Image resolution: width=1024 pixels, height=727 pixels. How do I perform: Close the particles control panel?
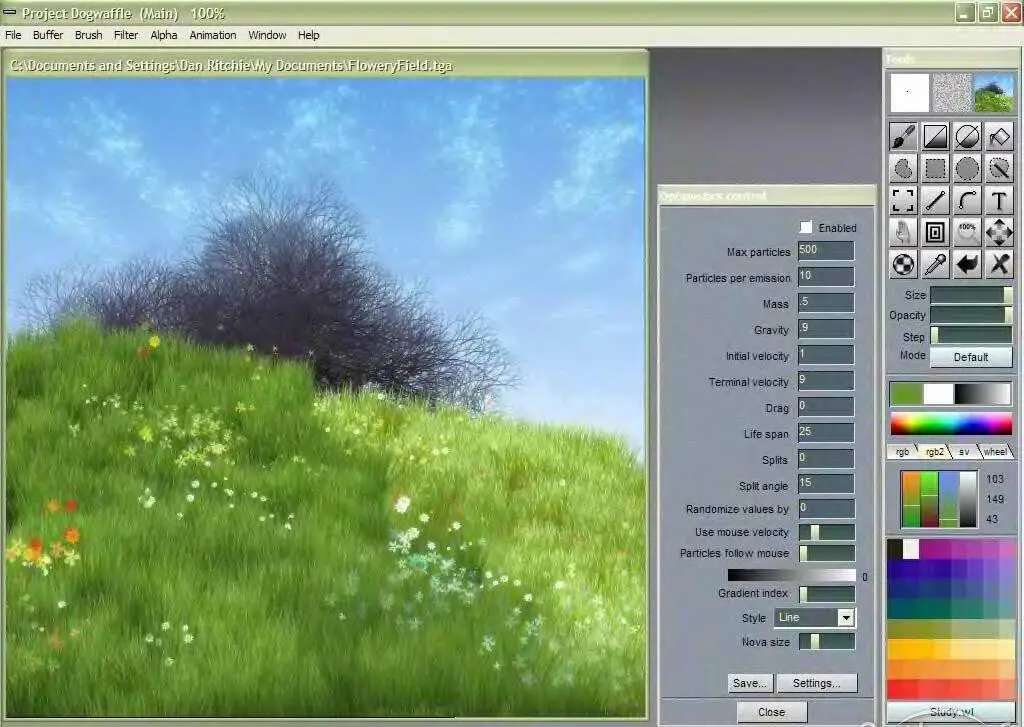[x=772, y=712]
